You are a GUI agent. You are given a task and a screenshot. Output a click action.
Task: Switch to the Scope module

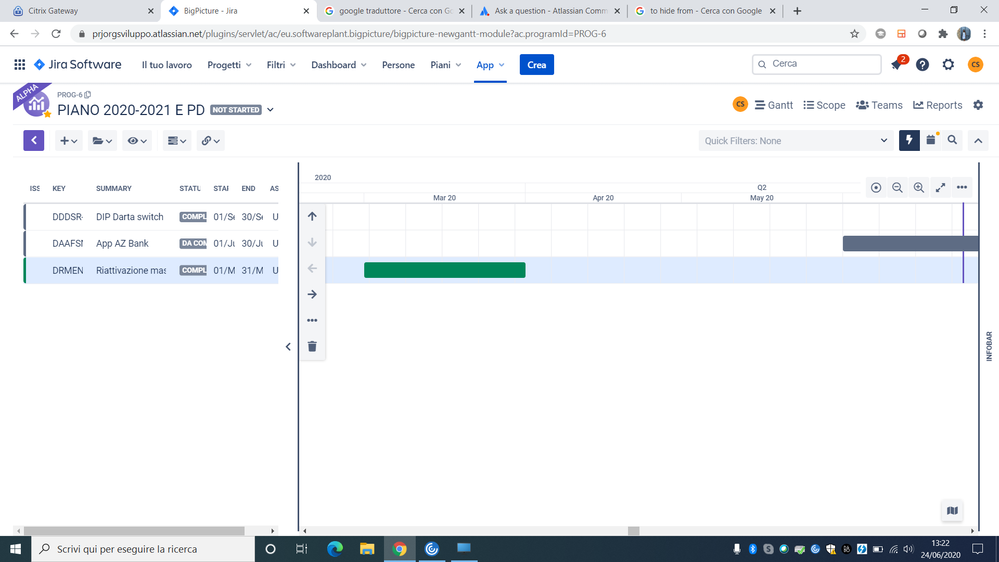point(824,105)
